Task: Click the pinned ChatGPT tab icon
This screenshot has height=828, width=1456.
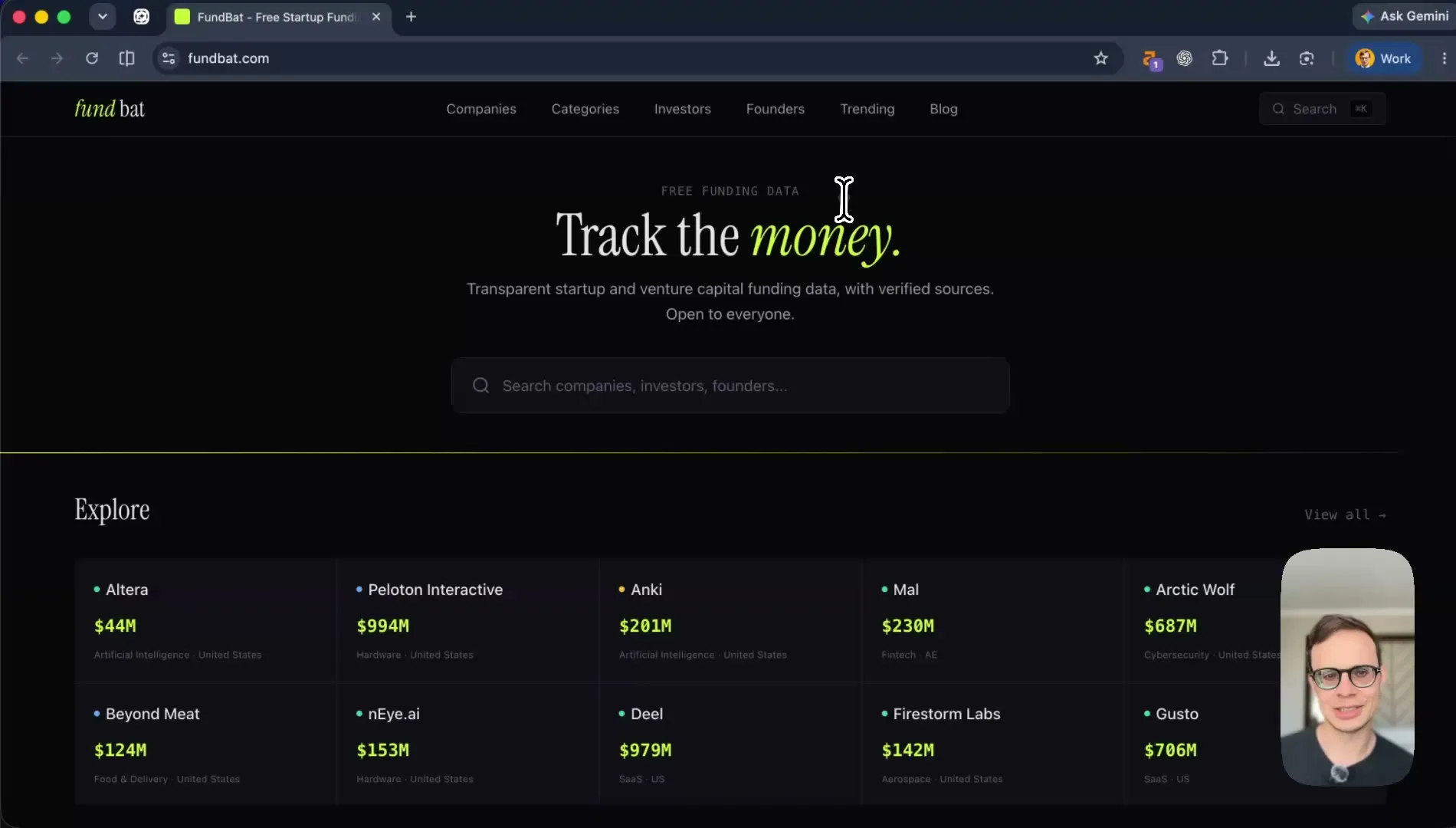Action: (142, 17)
